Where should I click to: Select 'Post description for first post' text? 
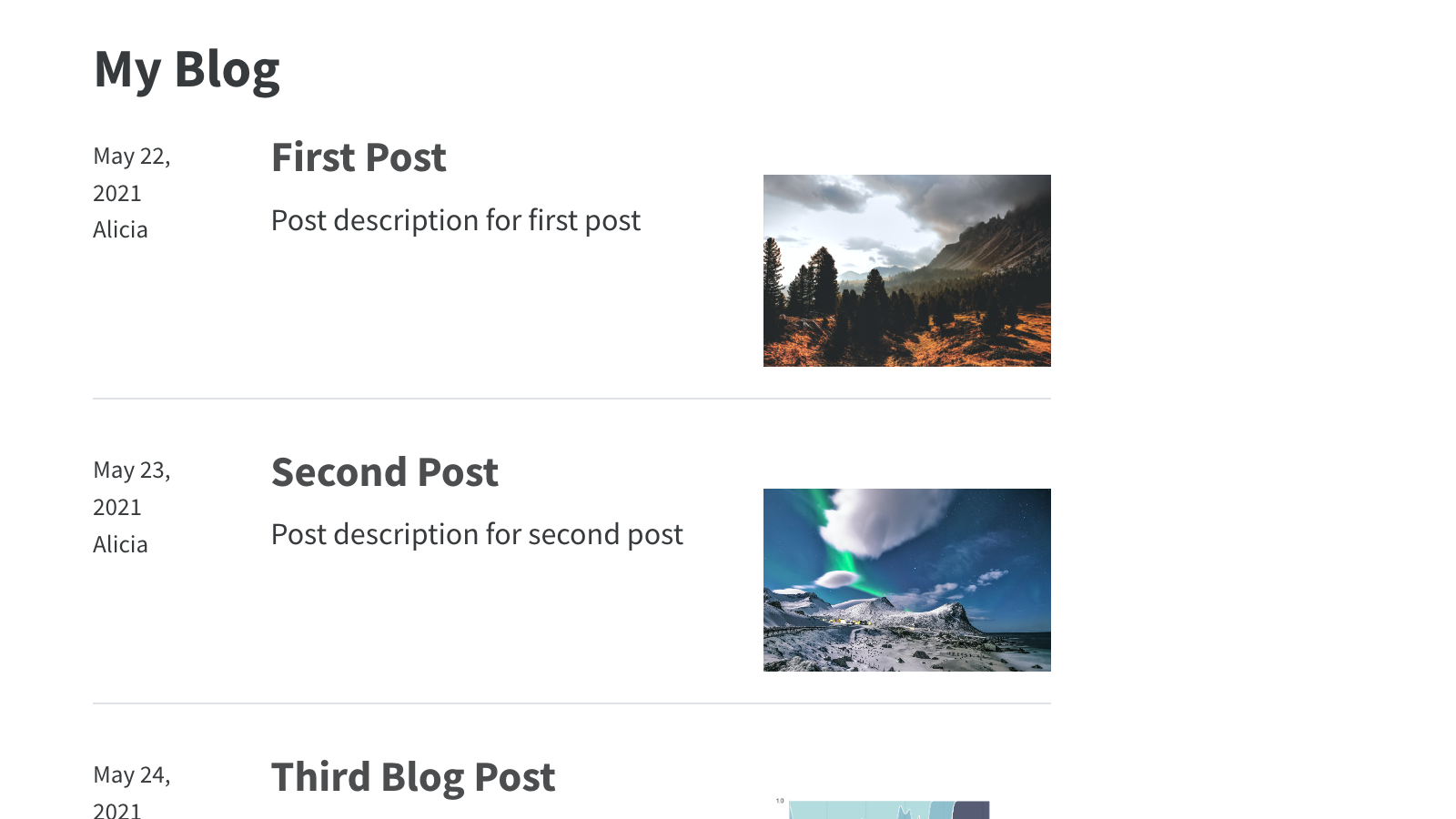[x=456, y=220]
